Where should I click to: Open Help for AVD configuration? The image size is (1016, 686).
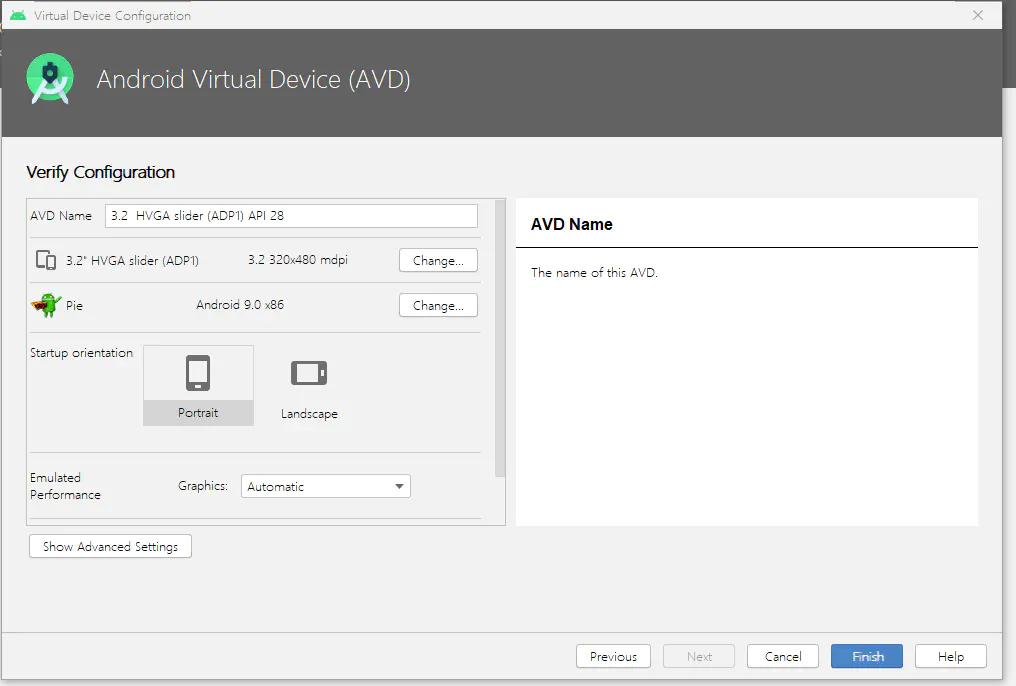click(951, 656)
